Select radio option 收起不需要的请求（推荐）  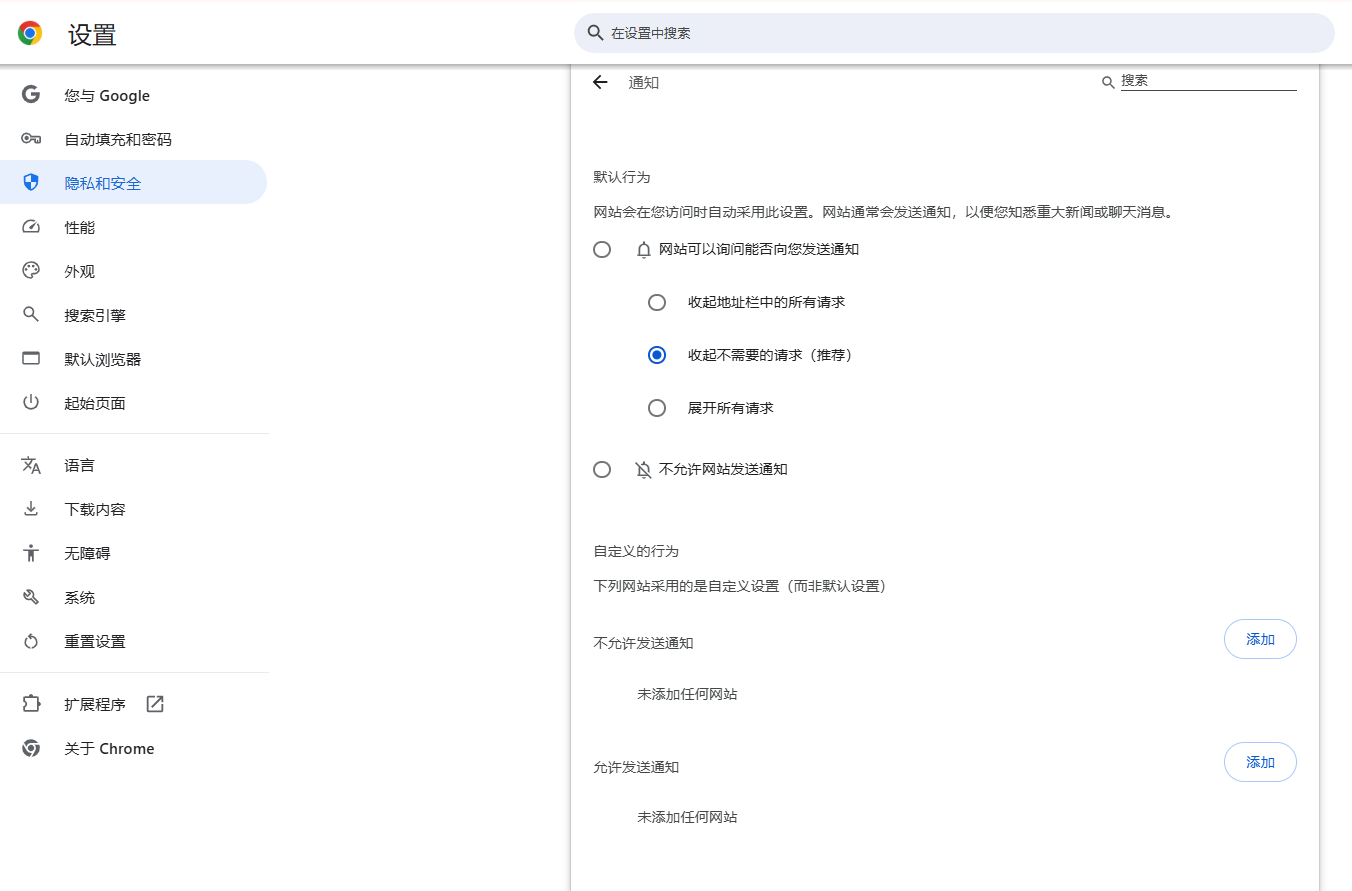point(657,355)
